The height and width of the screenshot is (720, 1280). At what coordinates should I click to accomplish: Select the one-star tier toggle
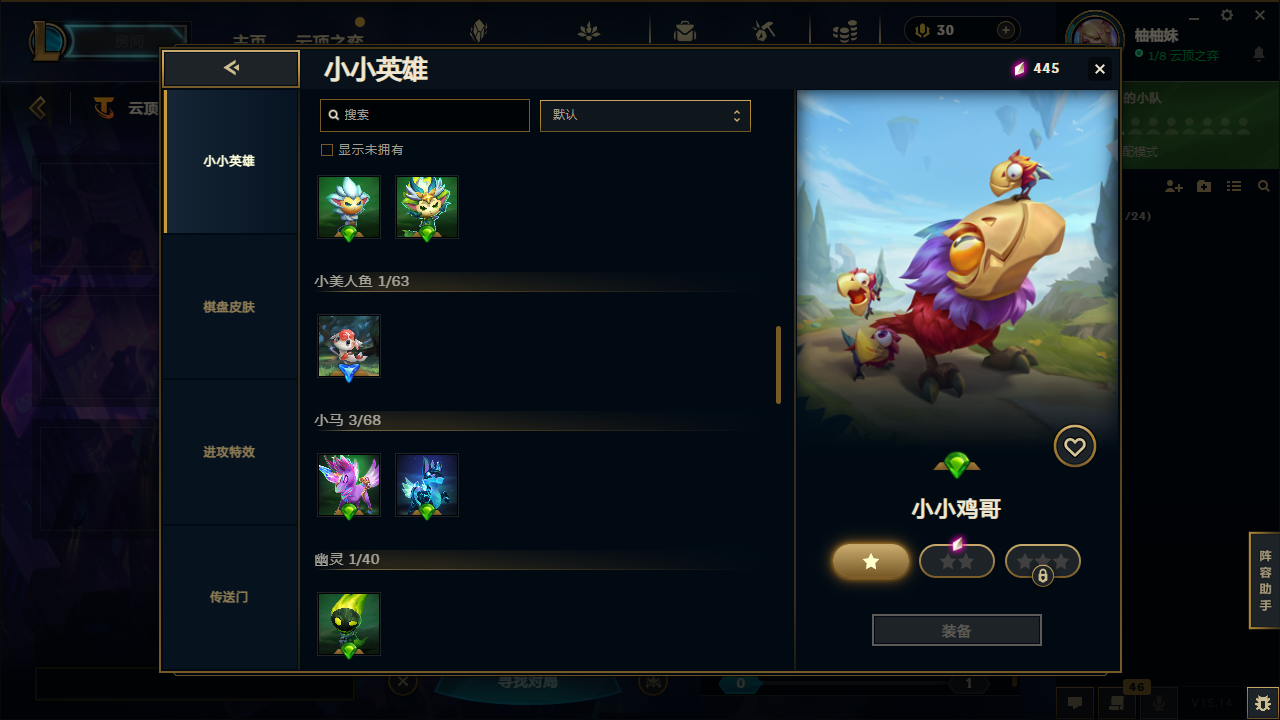click(x=871, y=562)
